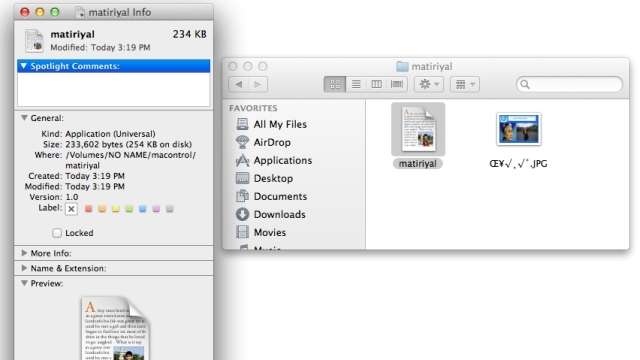
Task: Switch Finder to column view
Action: [376, 84]
